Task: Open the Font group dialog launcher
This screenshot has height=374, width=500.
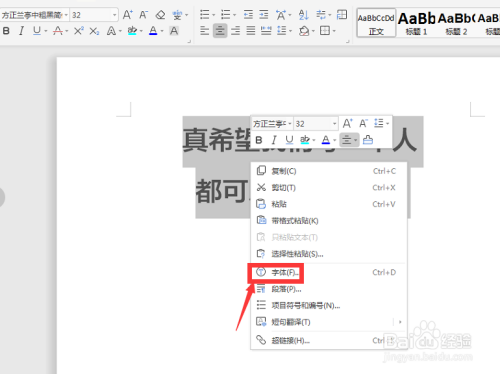Action: [189, 41]
